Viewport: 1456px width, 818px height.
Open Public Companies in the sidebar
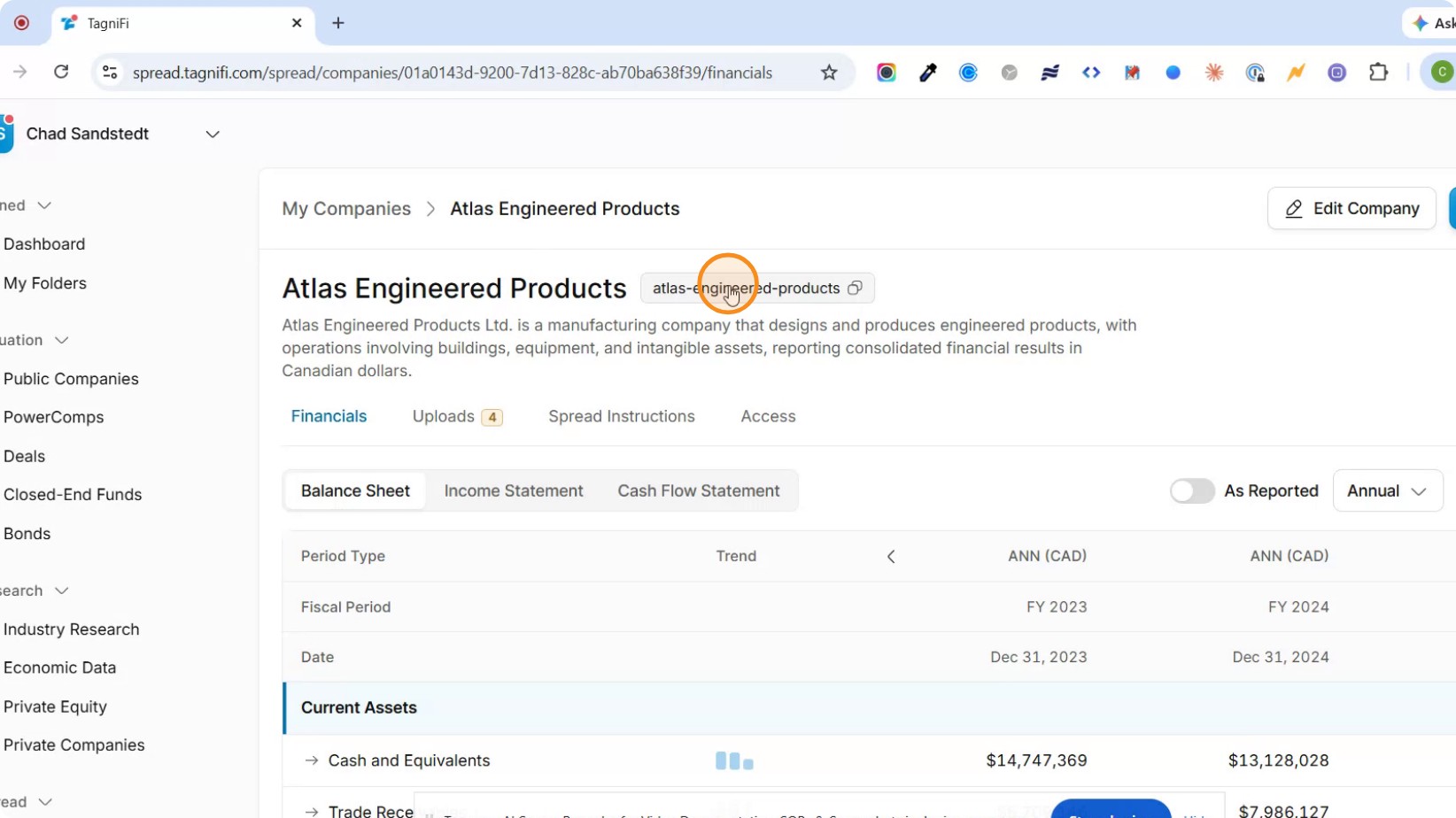(x=71, y=379)
